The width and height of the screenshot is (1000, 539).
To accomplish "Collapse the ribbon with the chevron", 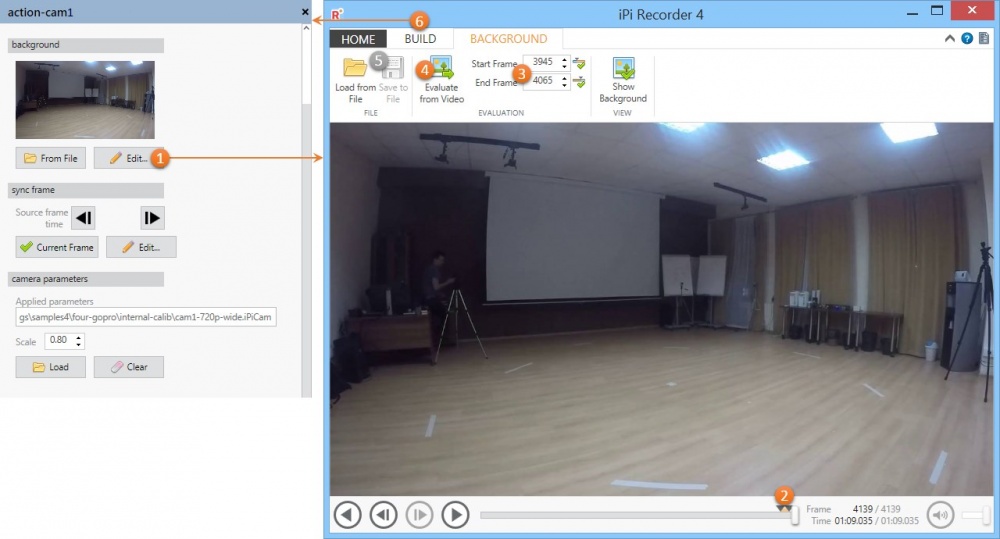I will [x=950, y=38].
